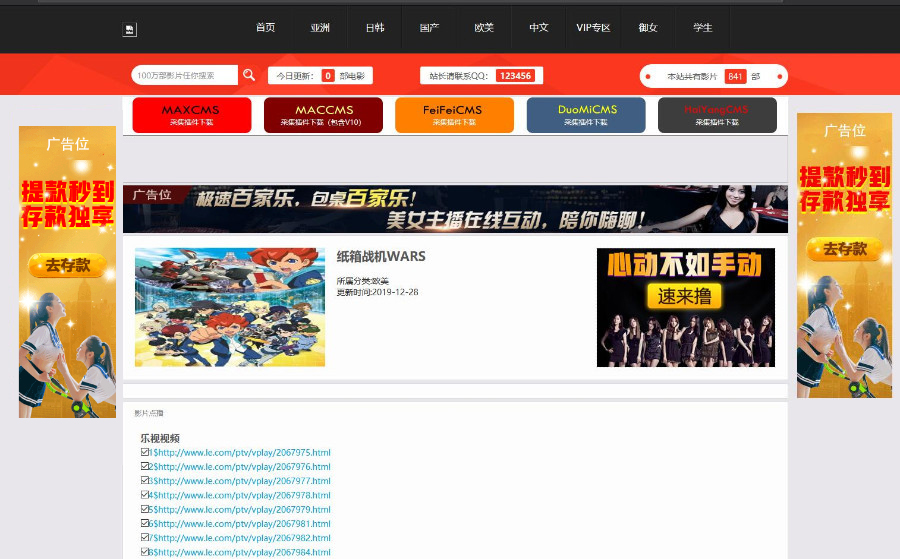Toggle checkbox for episode 8 link
Screen dimensions: 900x559
[x=145, y=552]
